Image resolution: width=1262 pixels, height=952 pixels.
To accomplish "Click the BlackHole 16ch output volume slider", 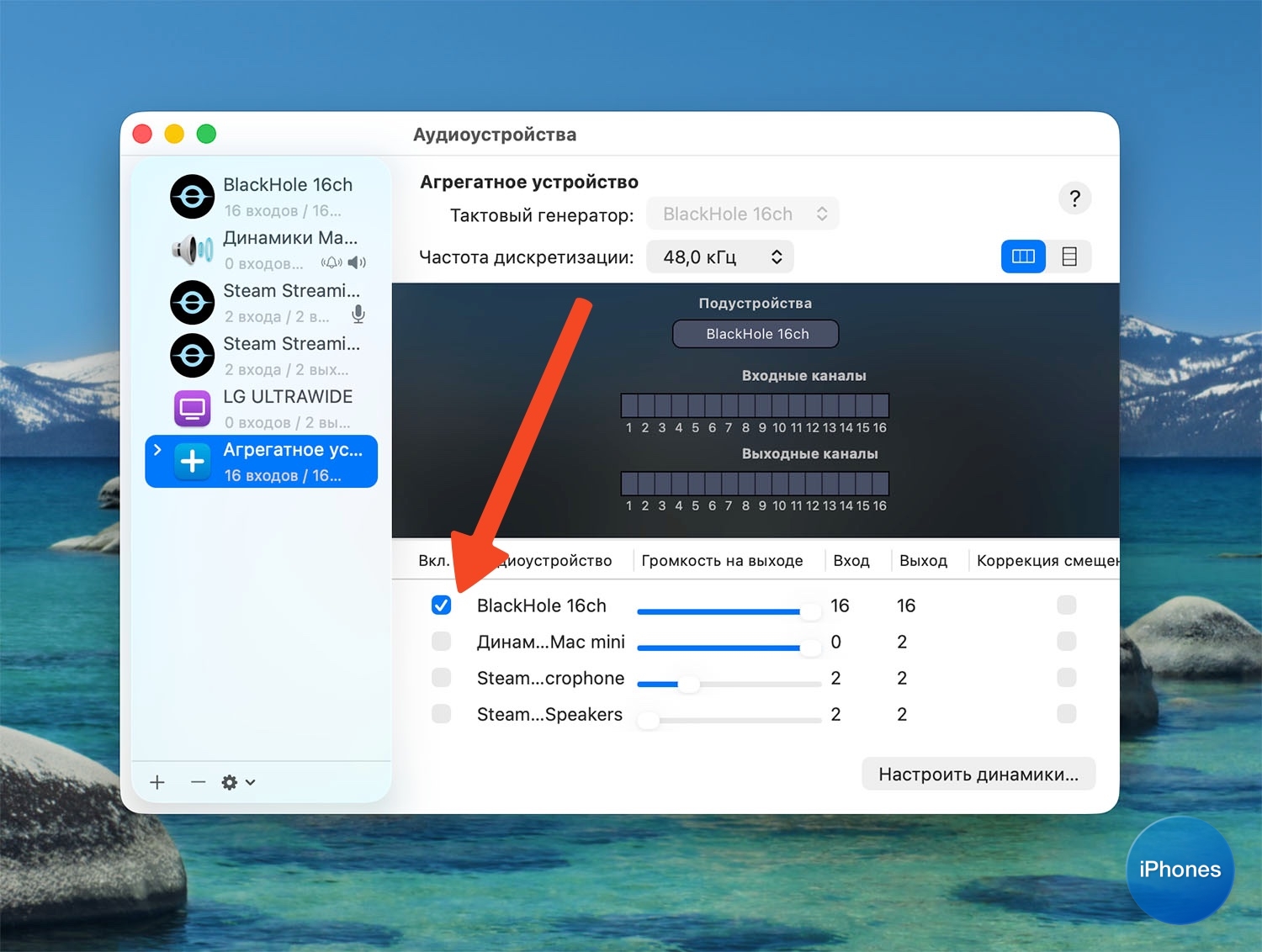I will (x=729, y=611).
